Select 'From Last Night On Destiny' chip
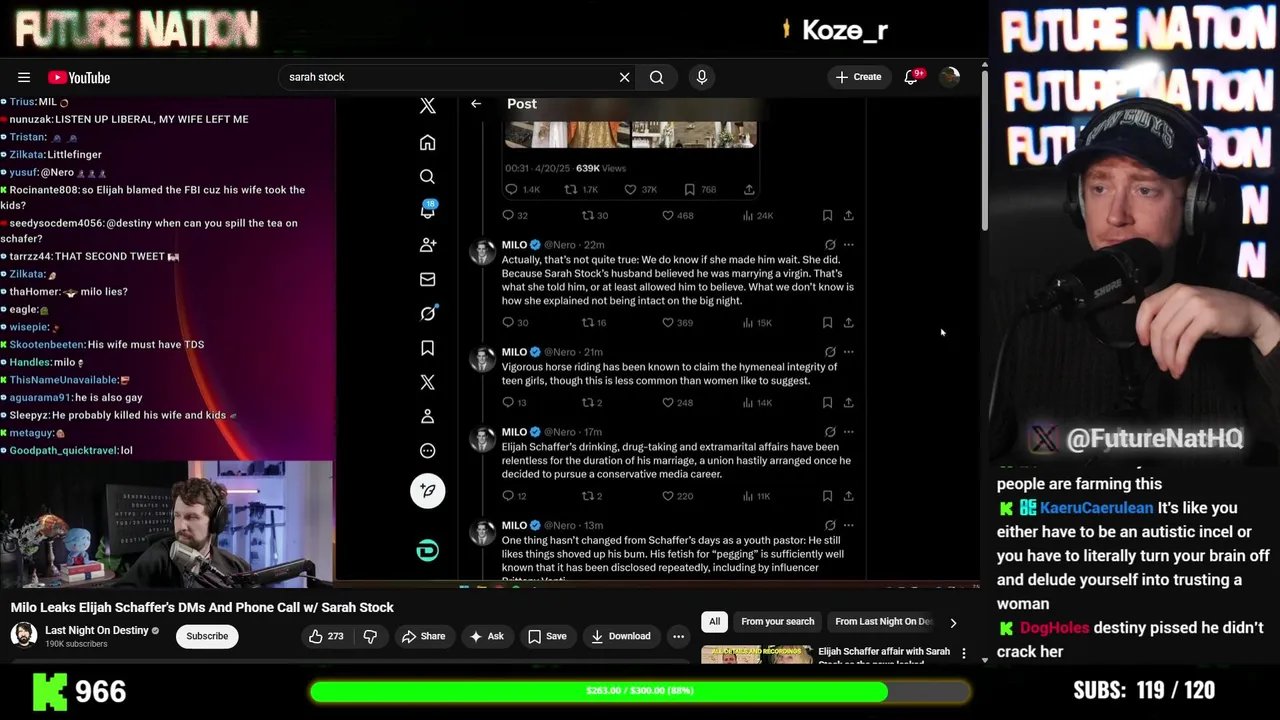This screenshot has width=1280, height=720. (883, 622)
